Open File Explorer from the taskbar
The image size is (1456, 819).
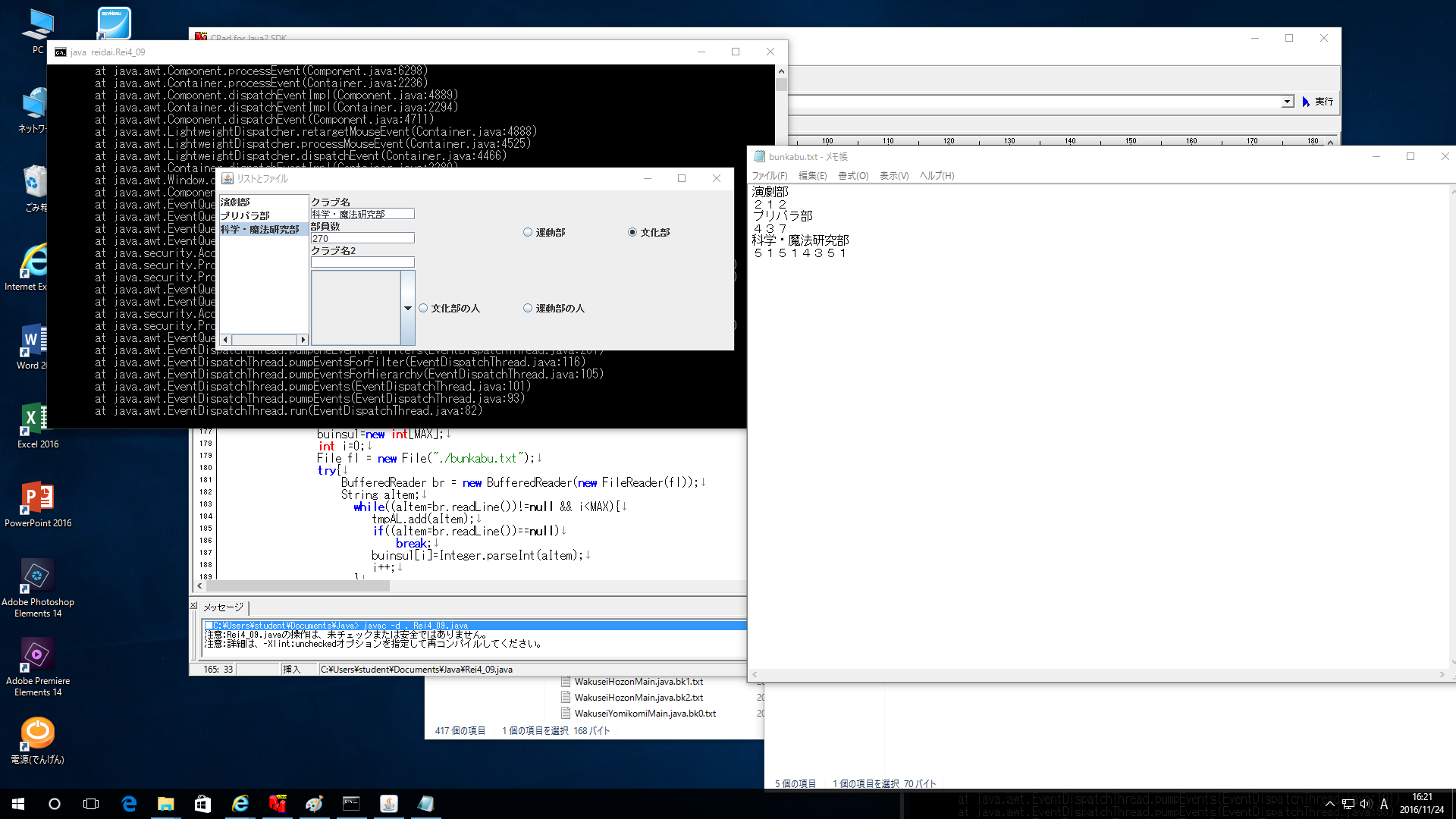[x=165, y=804]
